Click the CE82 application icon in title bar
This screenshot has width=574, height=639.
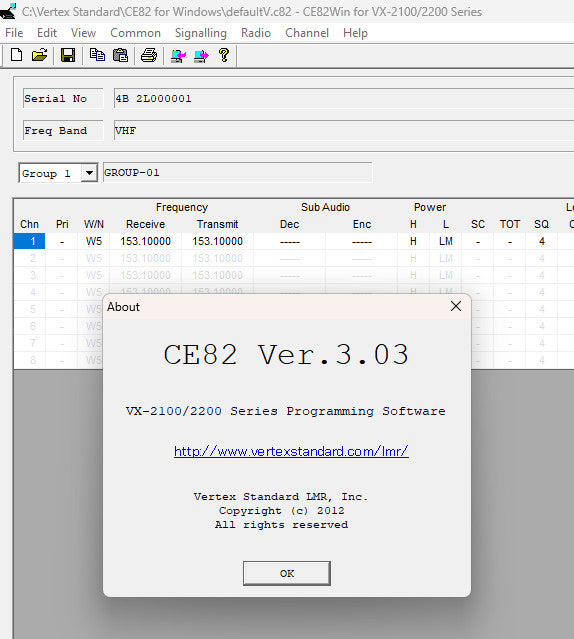click(8, 11)
